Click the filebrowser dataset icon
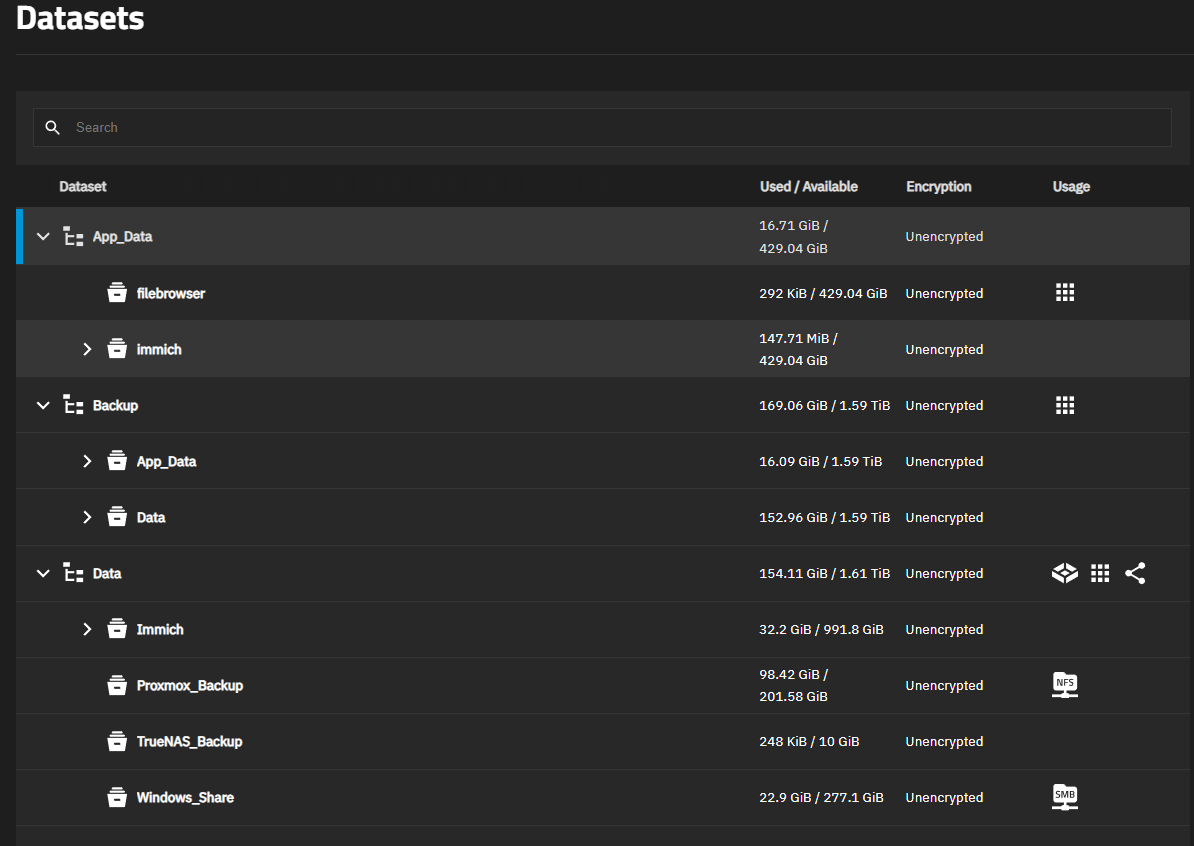 click(x=117, y=292)
